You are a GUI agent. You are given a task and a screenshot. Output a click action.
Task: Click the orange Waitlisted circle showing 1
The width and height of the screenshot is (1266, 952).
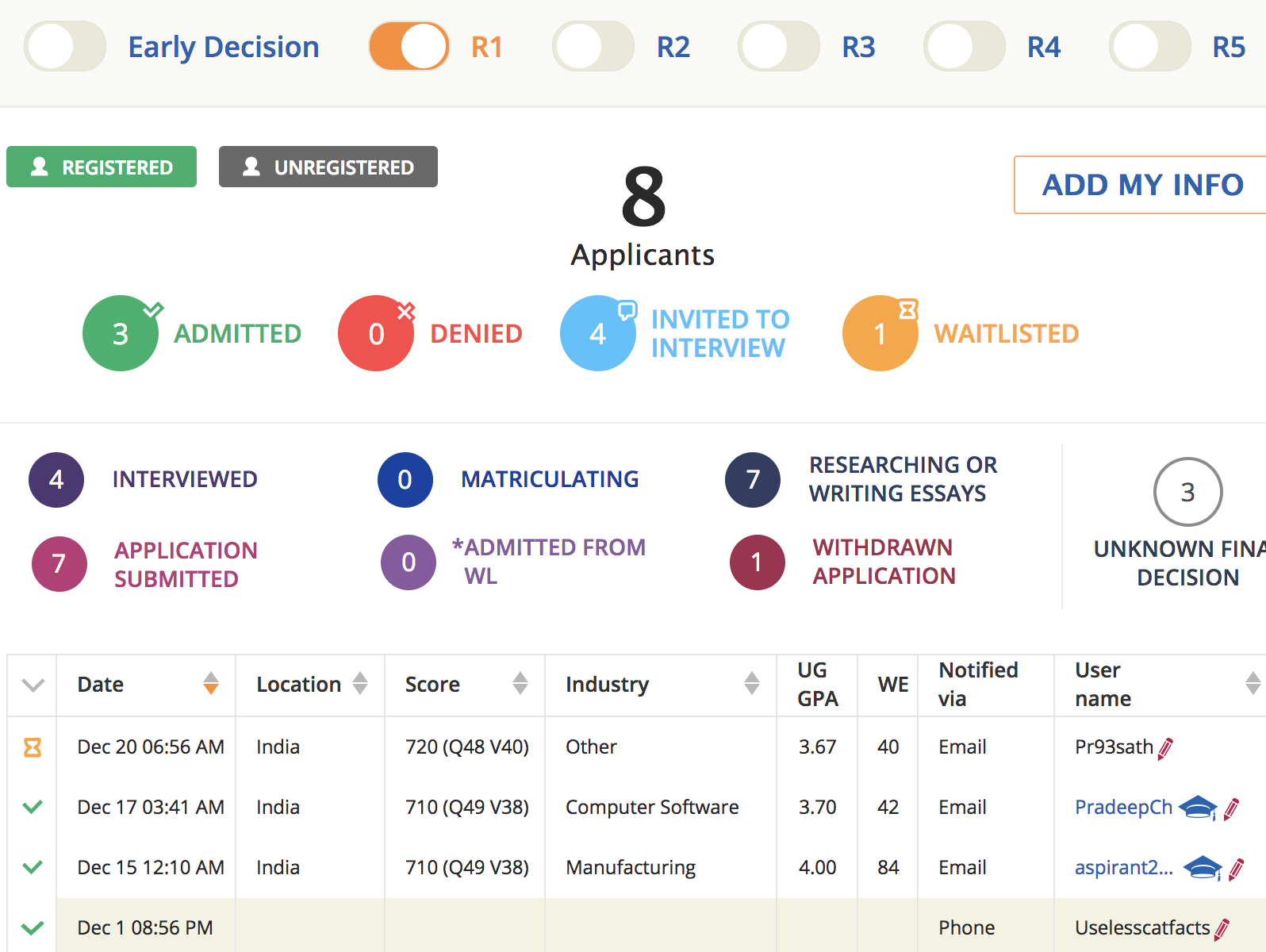880,333
